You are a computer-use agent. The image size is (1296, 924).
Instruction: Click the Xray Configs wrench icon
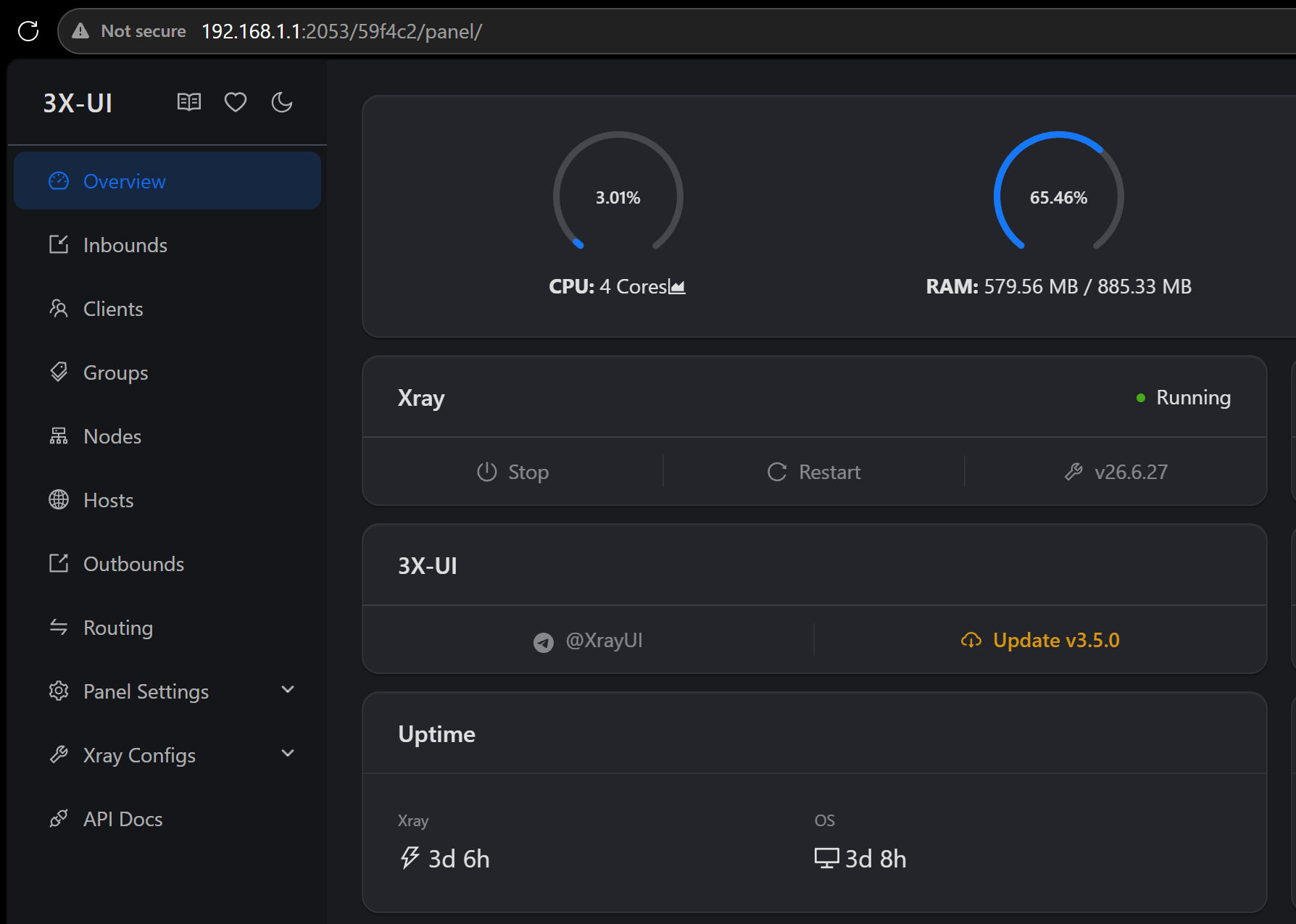(x=59, y=754)
